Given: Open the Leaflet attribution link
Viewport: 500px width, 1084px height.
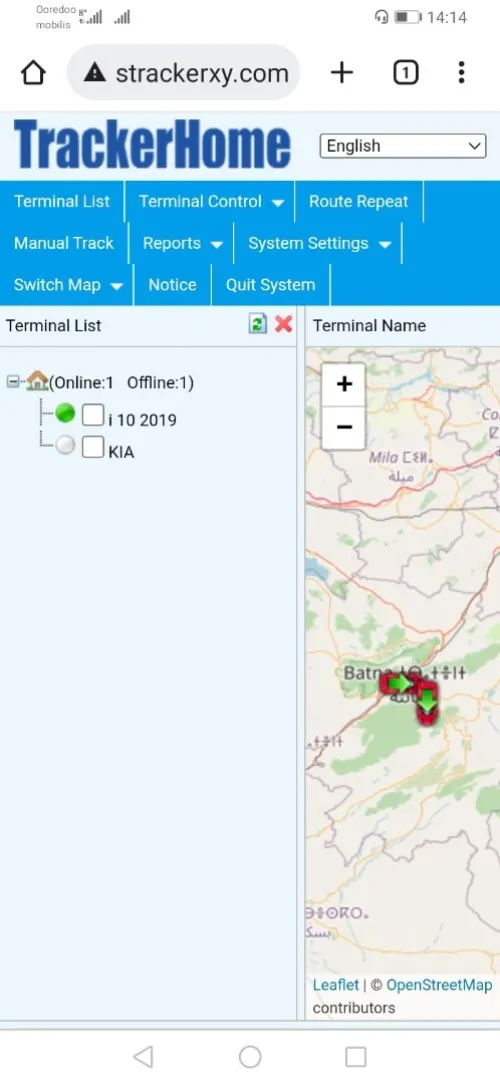Looking at the screenshot, I should click(336, 985).
